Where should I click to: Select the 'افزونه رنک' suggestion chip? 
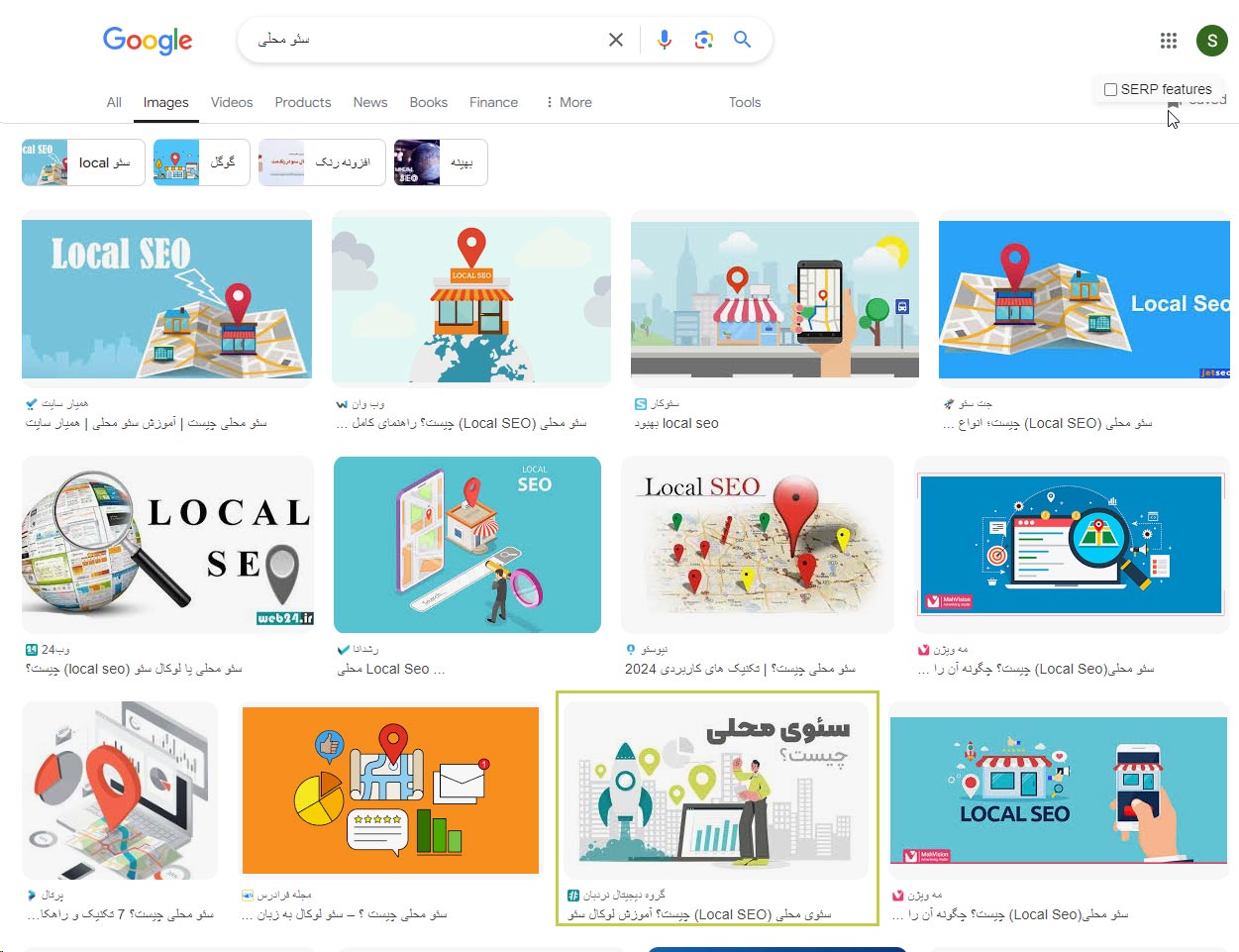coord(322,162)
